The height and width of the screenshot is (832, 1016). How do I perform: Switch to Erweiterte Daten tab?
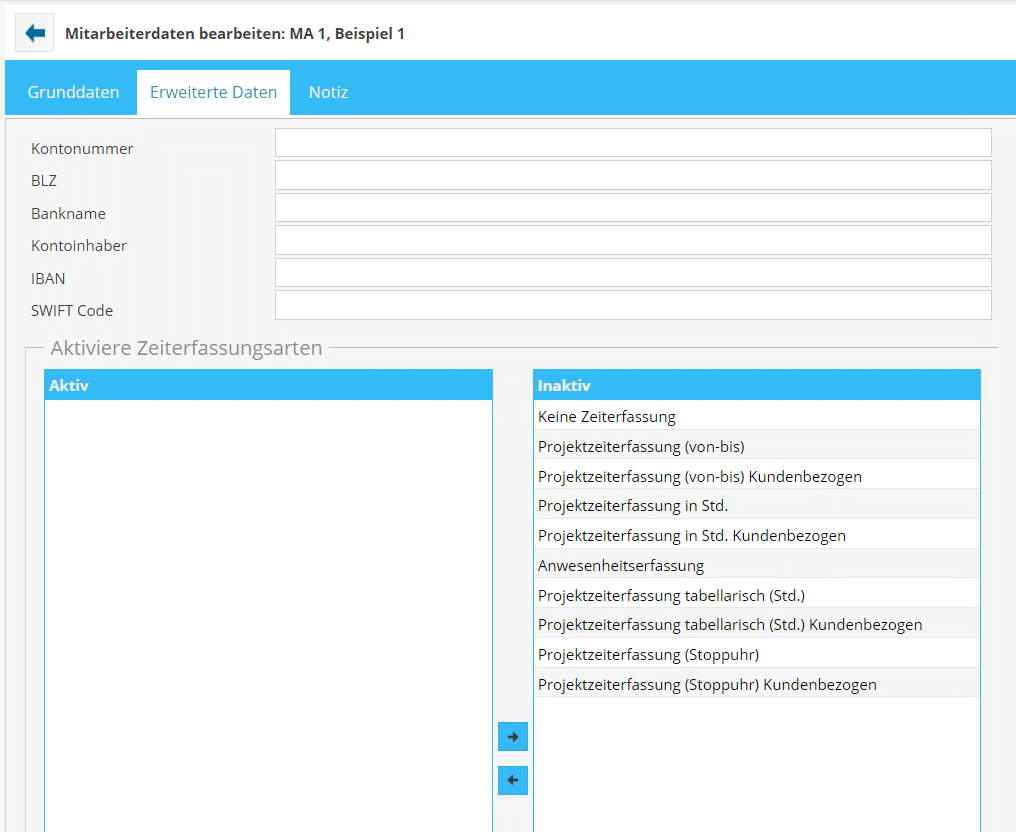(213, 92)
